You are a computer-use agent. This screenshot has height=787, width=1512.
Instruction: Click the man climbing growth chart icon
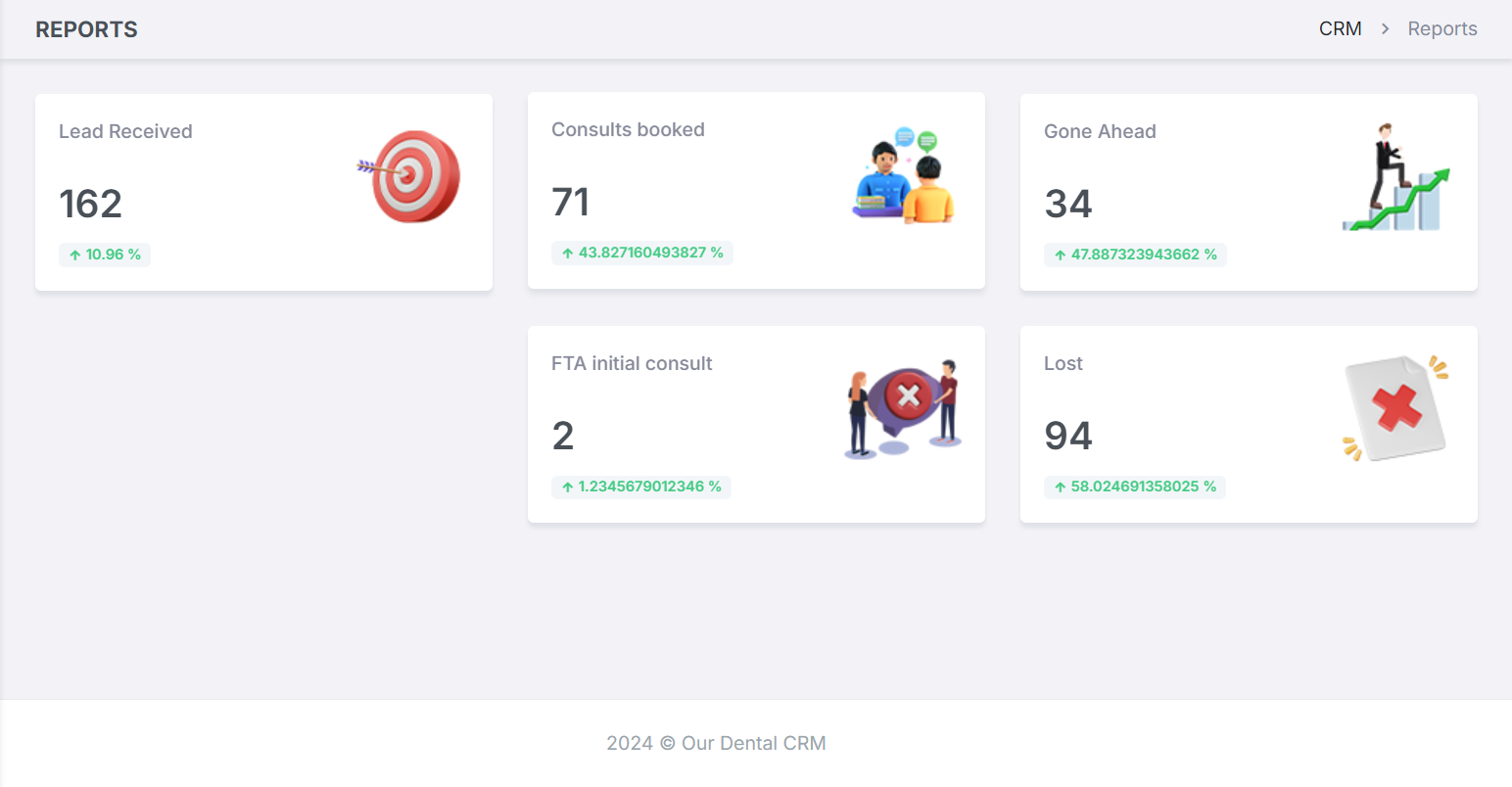point(1394,178)
